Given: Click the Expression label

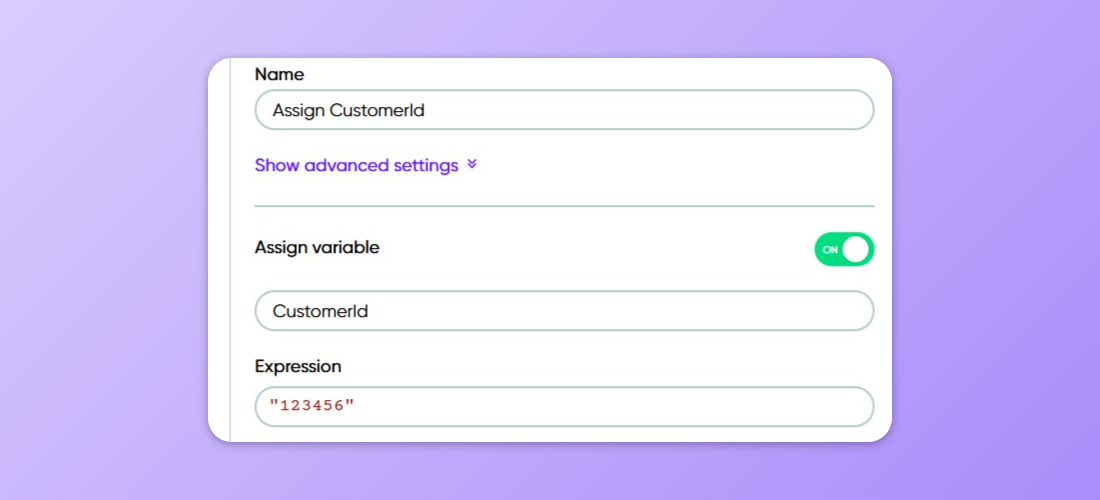Looking at the screenshot, I should 298,366.
